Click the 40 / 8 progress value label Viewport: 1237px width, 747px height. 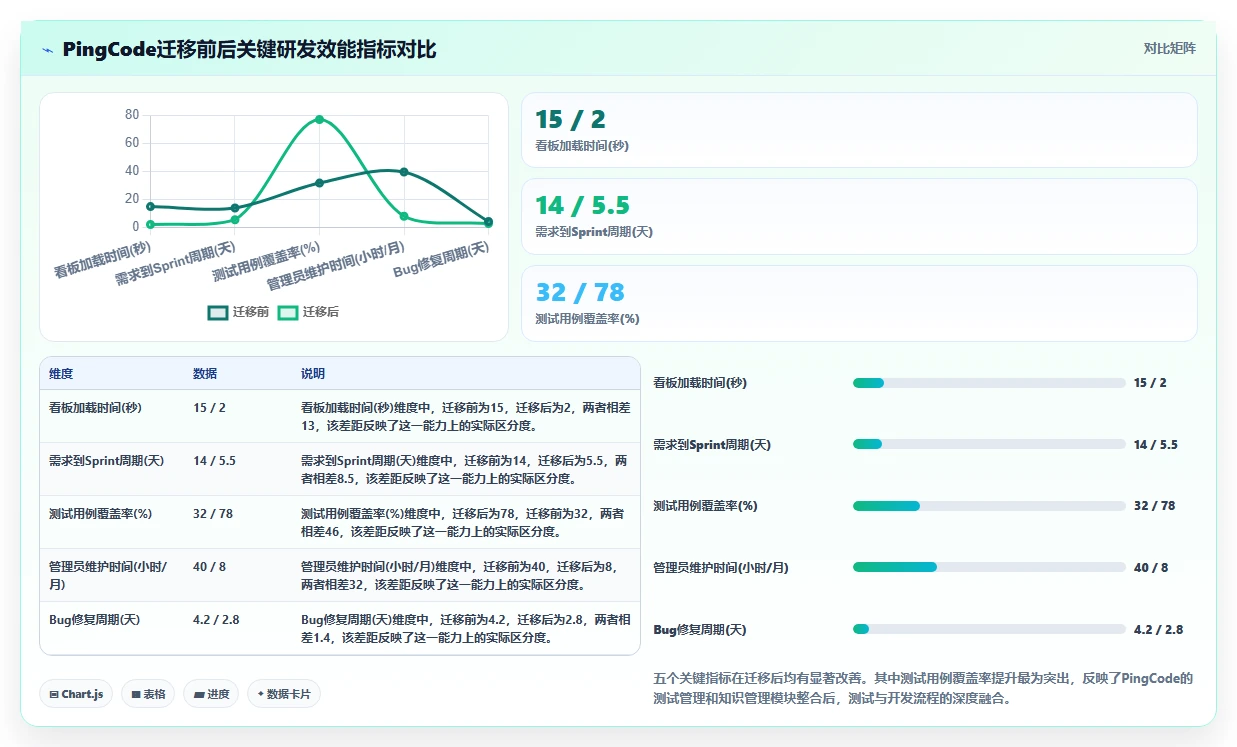coord(1151,568)
